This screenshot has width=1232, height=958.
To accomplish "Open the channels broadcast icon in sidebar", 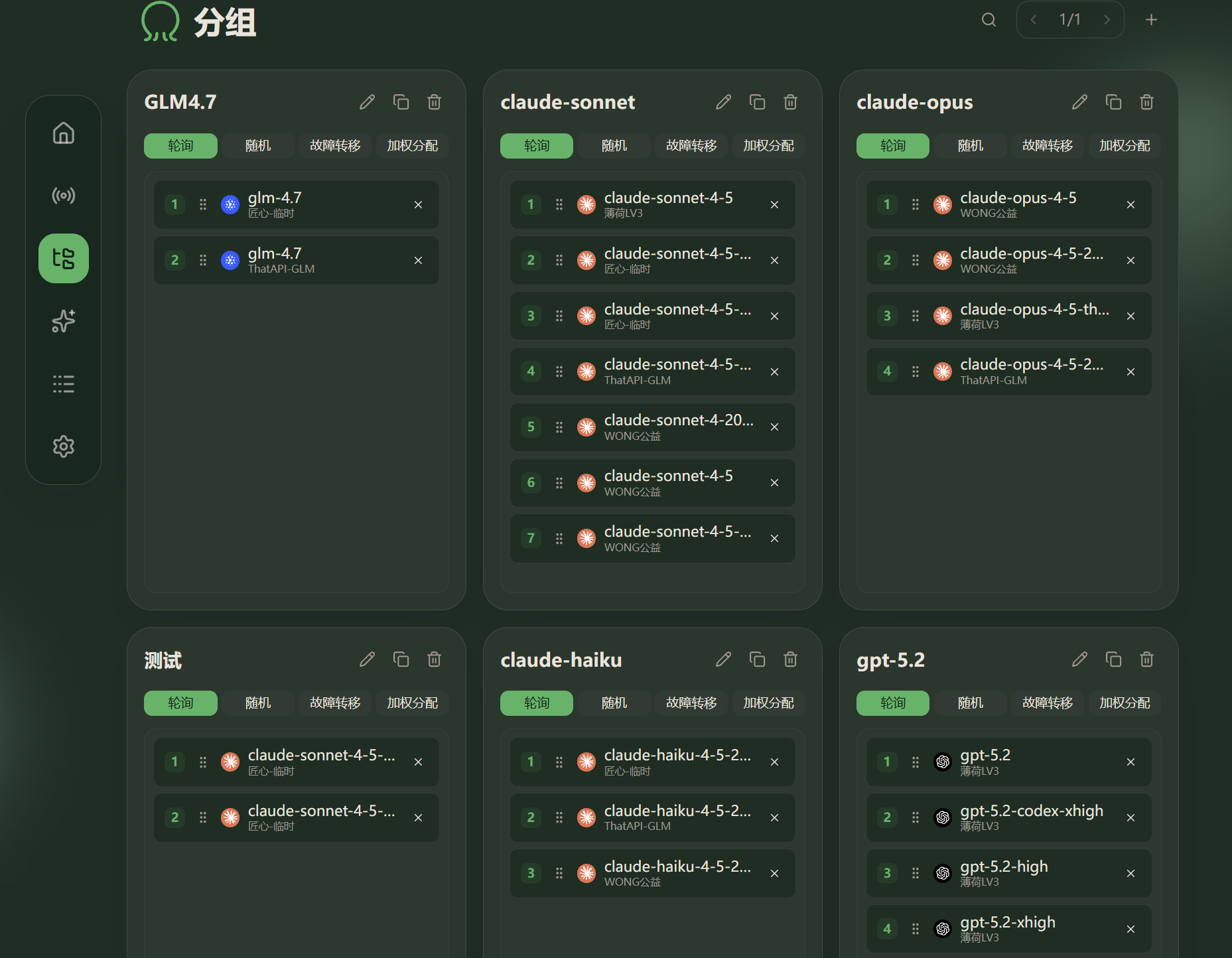I will click(64, 196).
